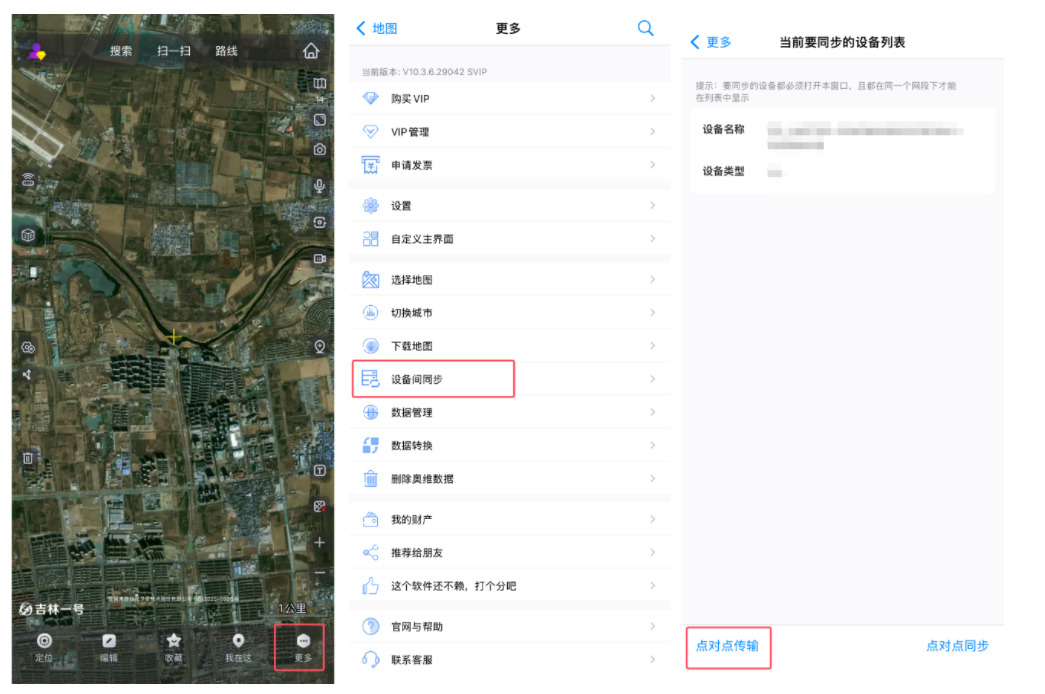Tap the 我在这 pin icon
The image size is (1045, 694).
[238, 647]
